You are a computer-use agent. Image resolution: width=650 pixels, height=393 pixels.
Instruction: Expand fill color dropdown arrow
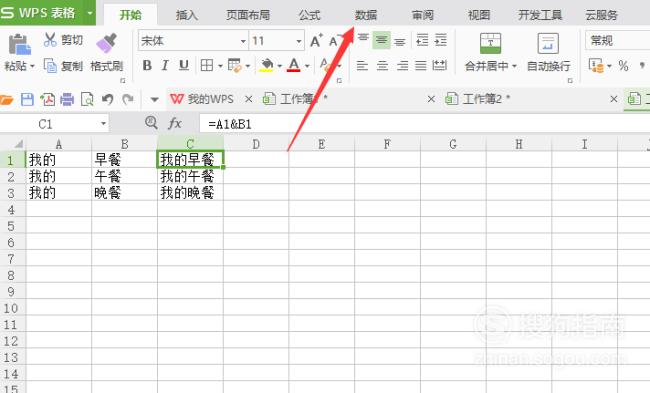280,66
